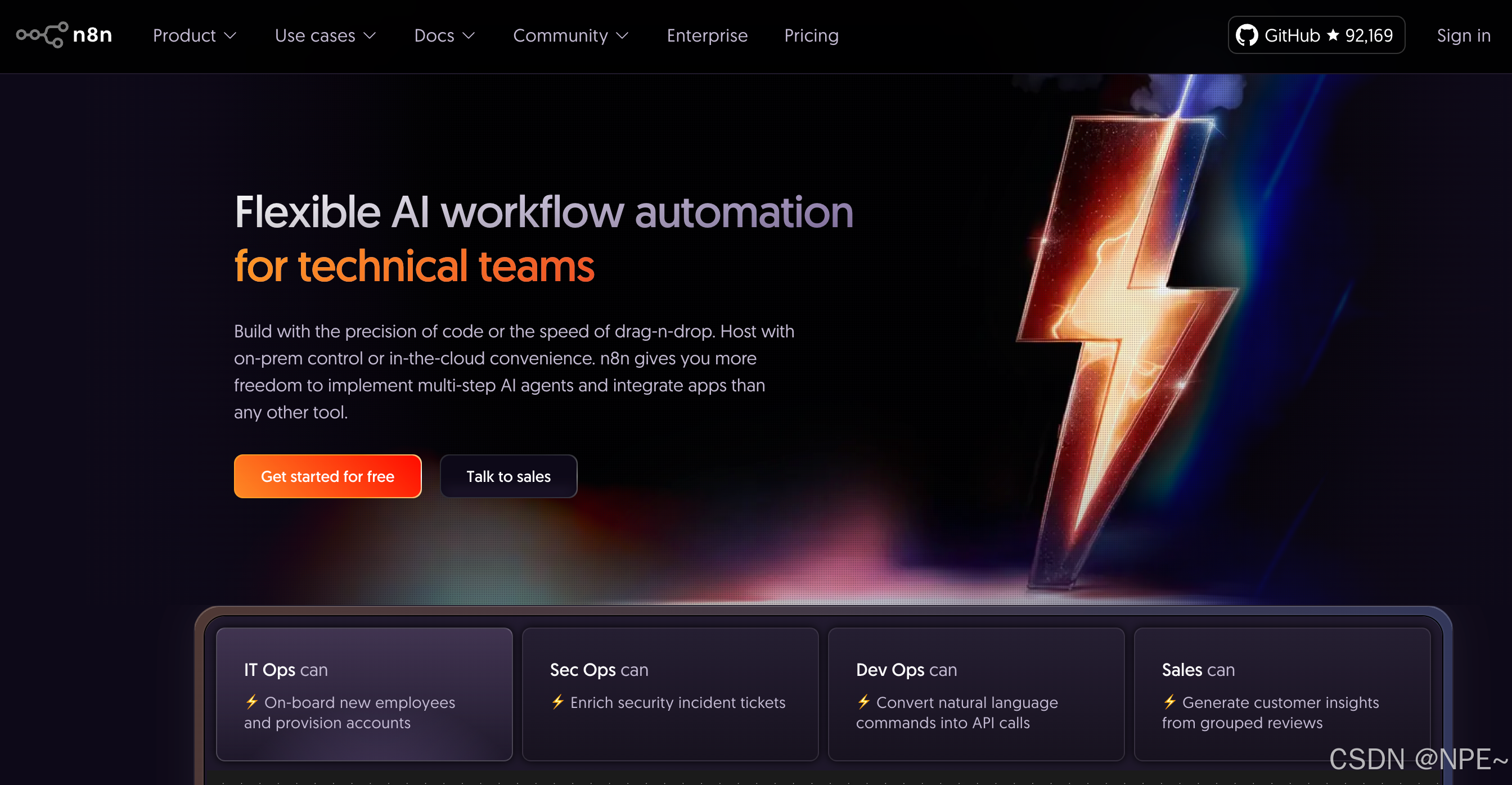Click lightning icon beside Convert natural language
This screenshot has height=785, width=1512.
[x=863, y=701]
